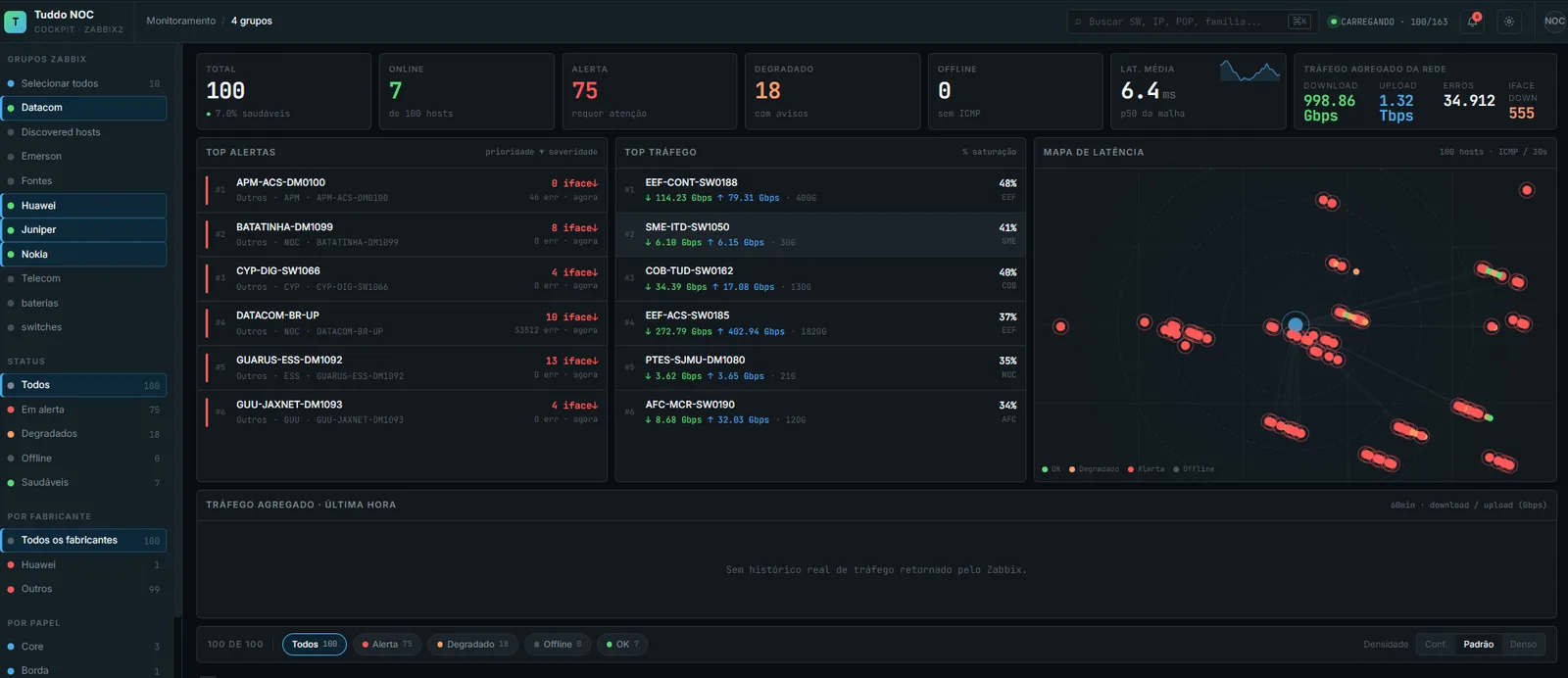This screenshot has height=678, width=1568.
Task: Enable the Fontes group
Action: coord(84,180)
